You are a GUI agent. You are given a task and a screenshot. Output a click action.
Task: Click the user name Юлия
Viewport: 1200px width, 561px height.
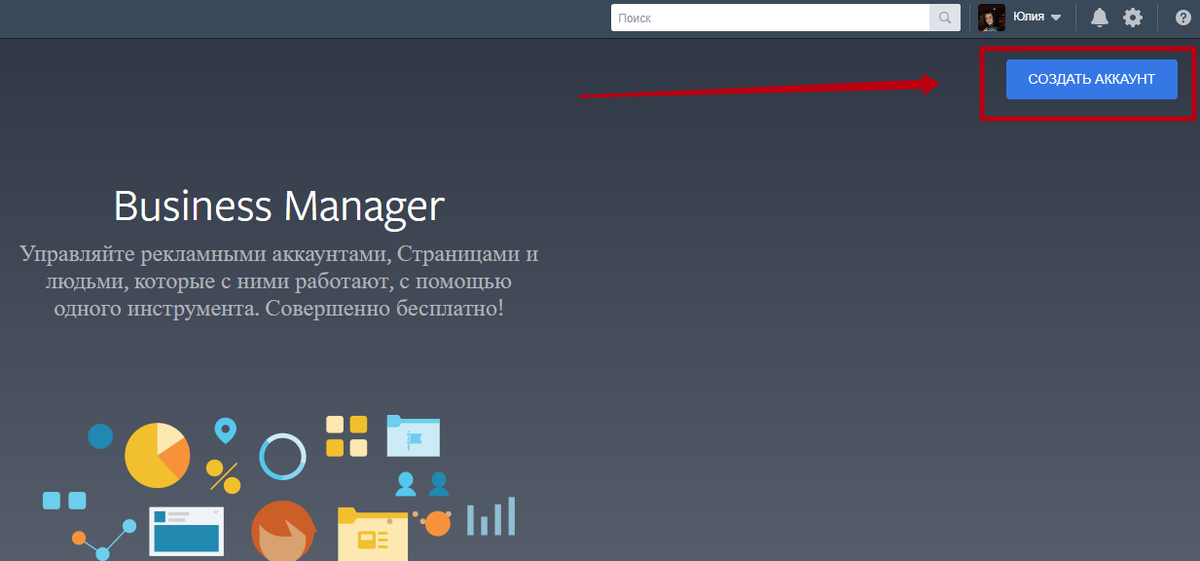click(x=1028, y=17)
